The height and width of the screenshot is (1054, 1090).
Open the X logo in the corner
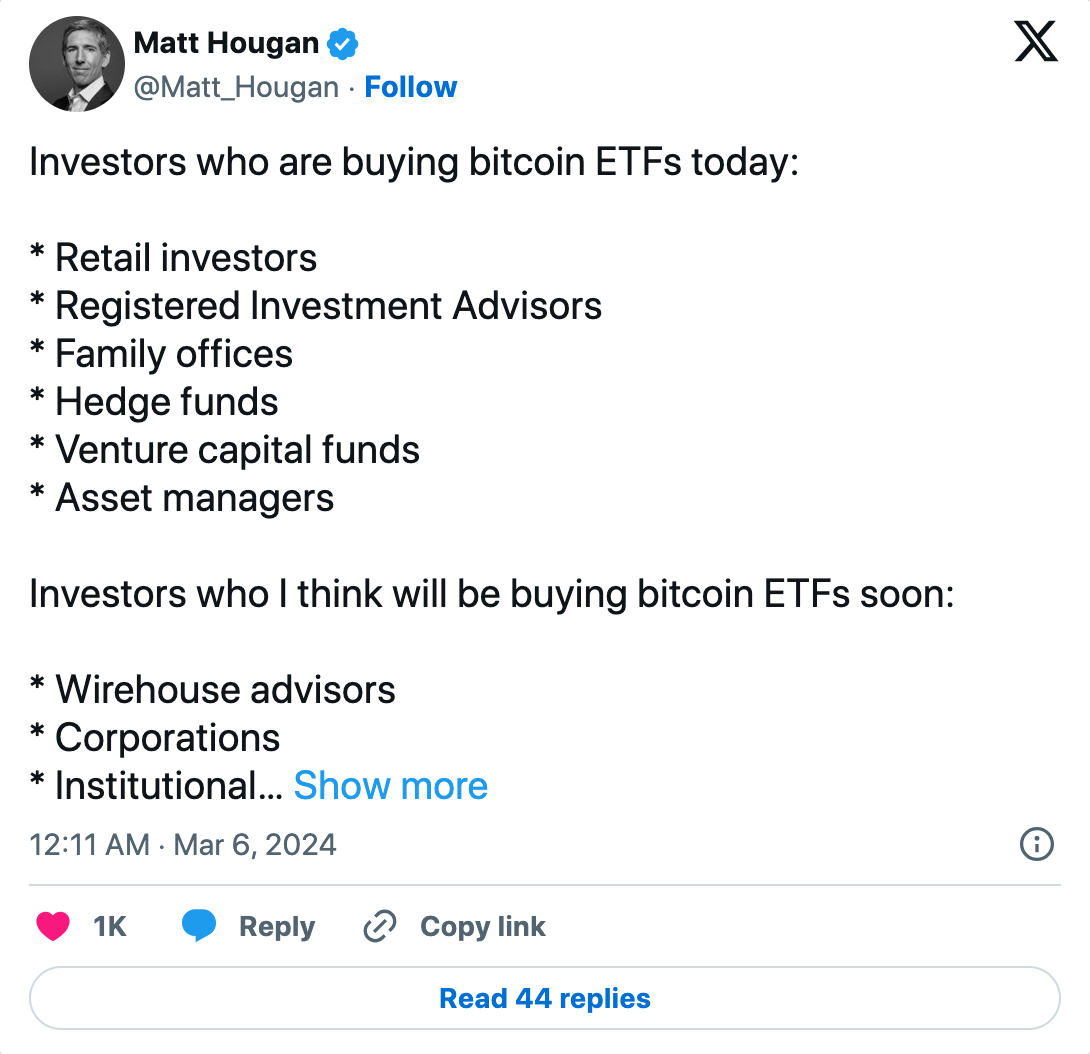[1036, 42]
